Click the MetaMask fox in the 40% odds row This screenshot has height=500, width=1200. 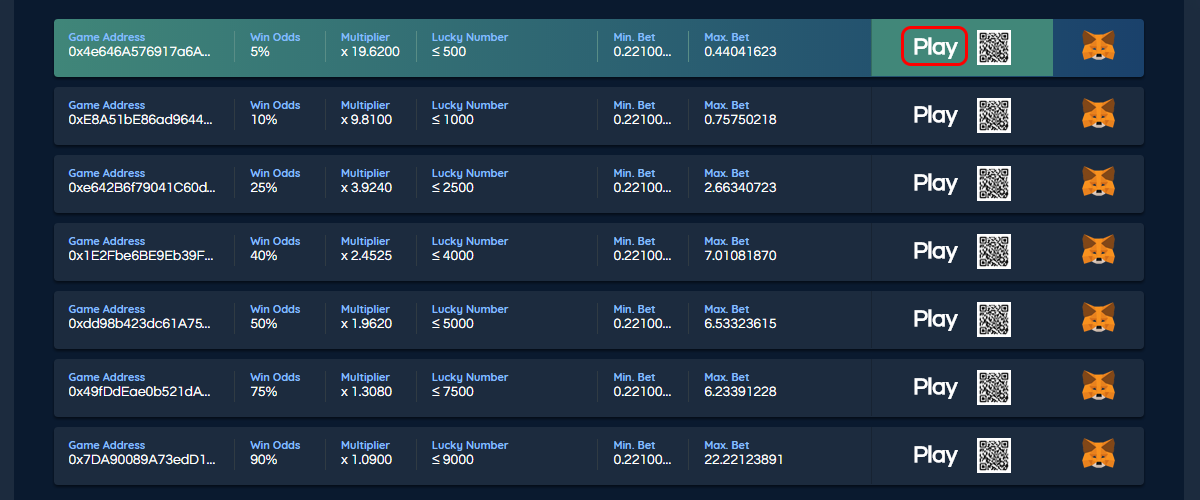click(x=1099, y=251)
